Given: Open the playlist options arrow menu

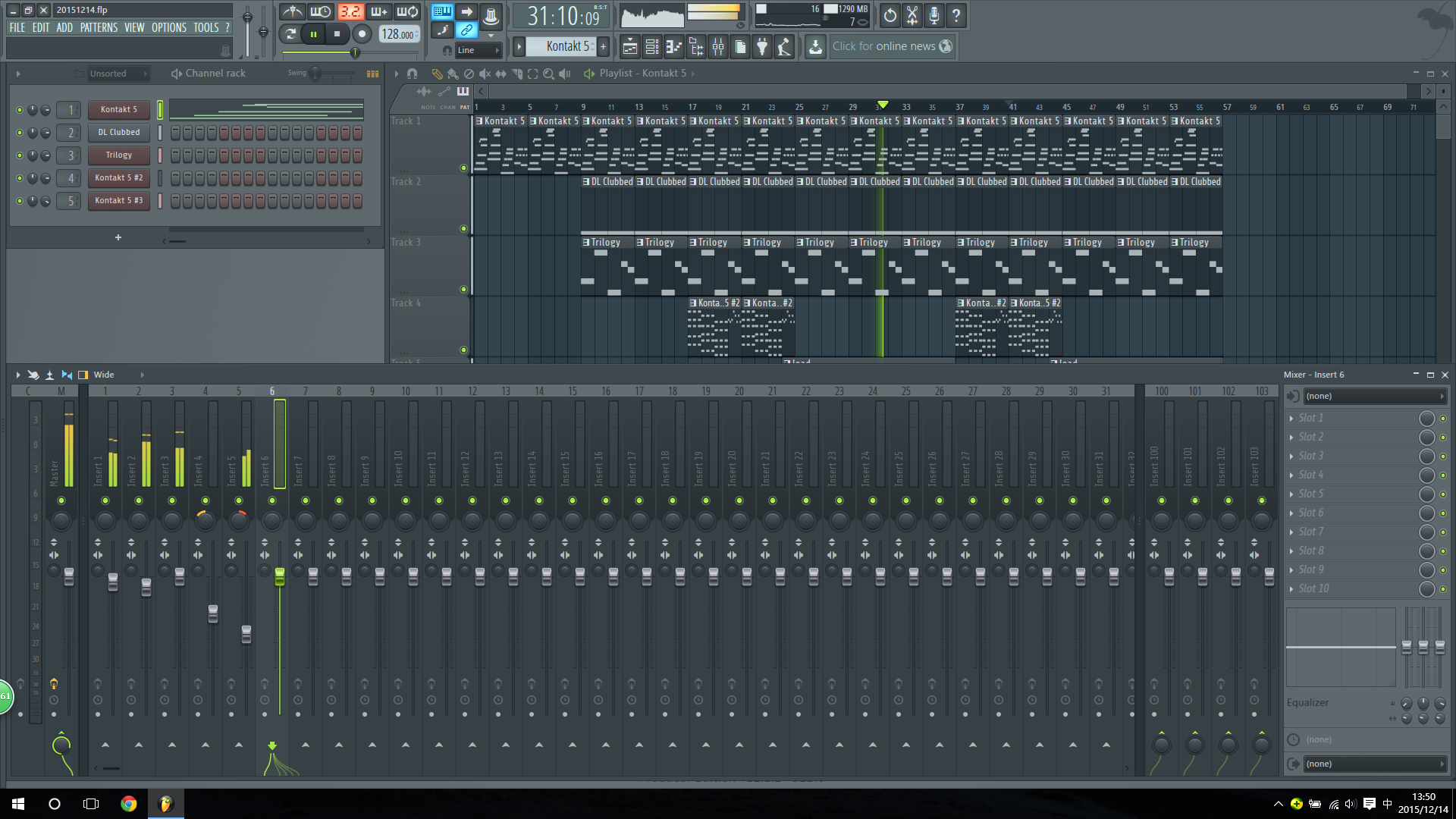Looking at the screenshot, I should [x=396, y=74].
